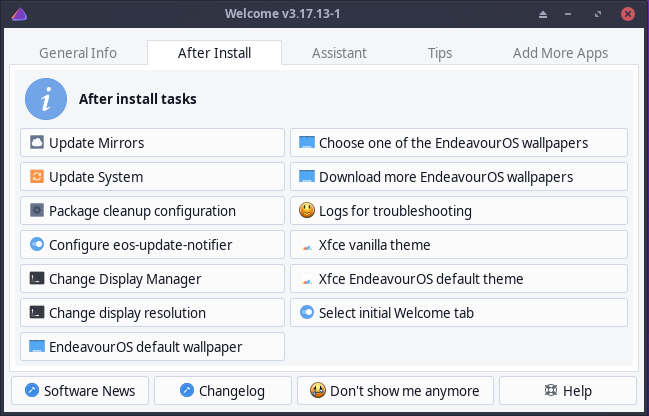The width and height of the screenshot is (649, 416).
Task: Go to the Assistant tab
Action: (x=339, y=53)
